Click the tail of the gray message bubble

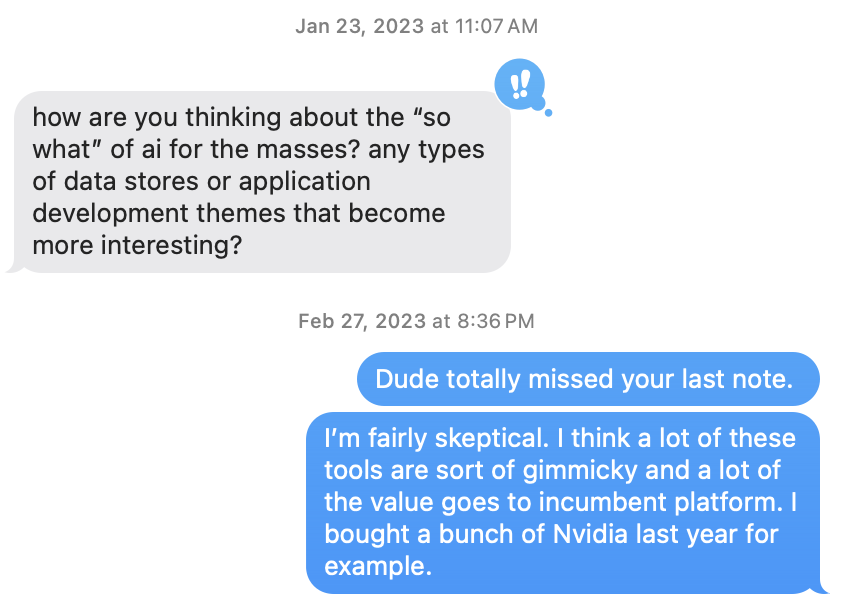coord(15,267)
